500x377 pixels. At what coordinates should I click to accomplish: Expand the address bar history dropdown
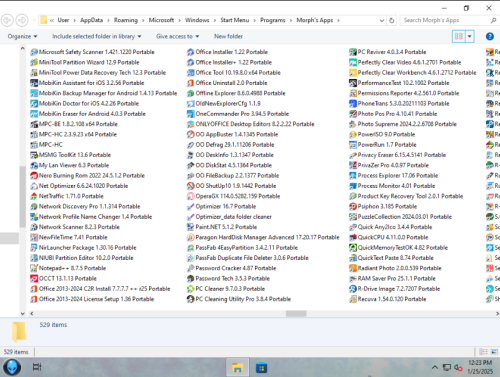tap(382, 20)
